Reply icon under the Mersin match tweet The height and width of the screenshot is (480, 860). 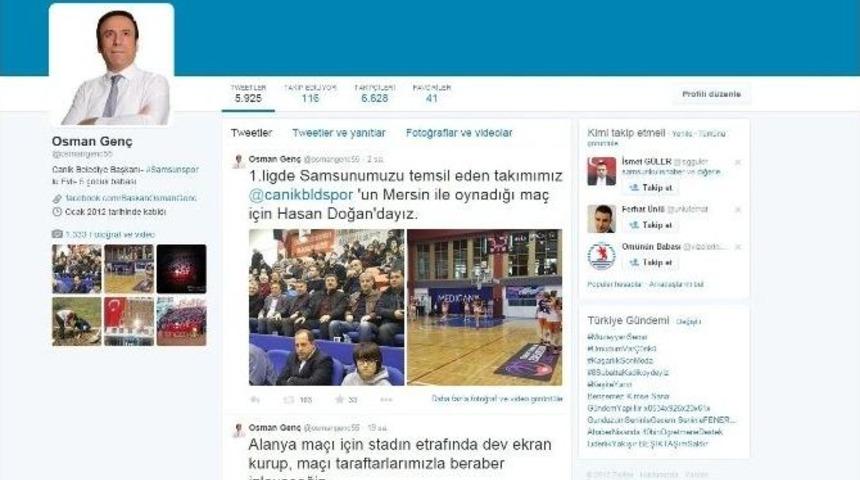[x=254, y=400]
